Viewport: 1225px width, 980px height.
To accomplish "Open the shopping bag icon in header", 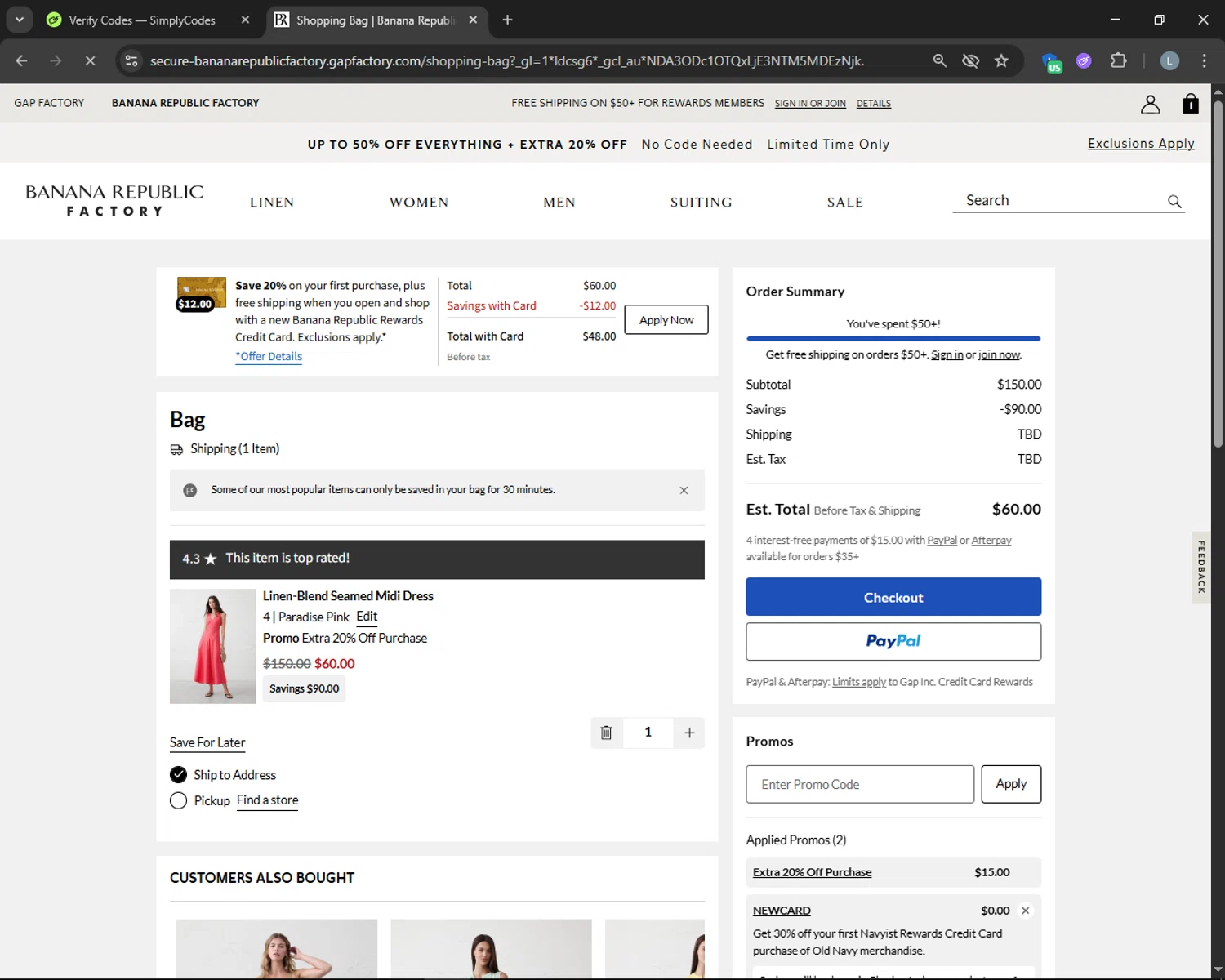I will click(x=1191, y=104).
